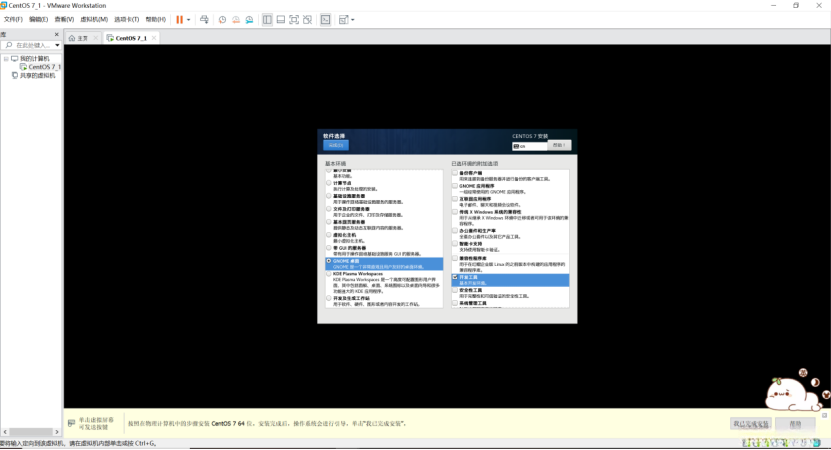Select CentOS 7_1 in the library tree
Screen dimensions: 831x450
45,67
